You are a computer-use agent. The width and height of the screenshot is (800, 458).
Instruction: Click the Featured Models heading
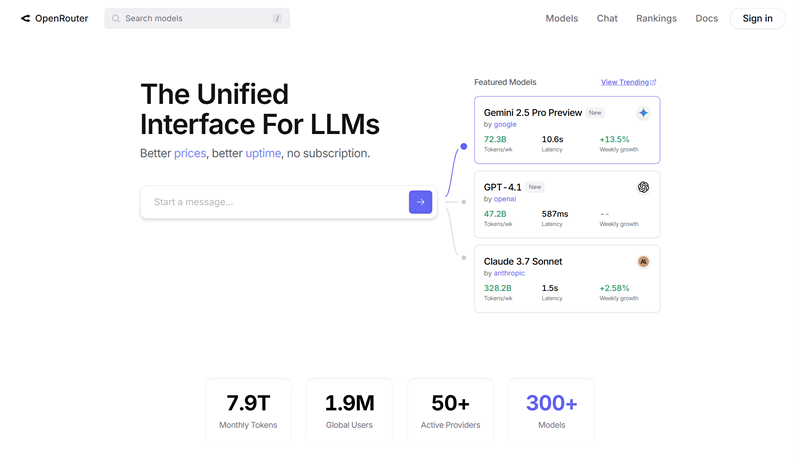[x=505, y=82]
